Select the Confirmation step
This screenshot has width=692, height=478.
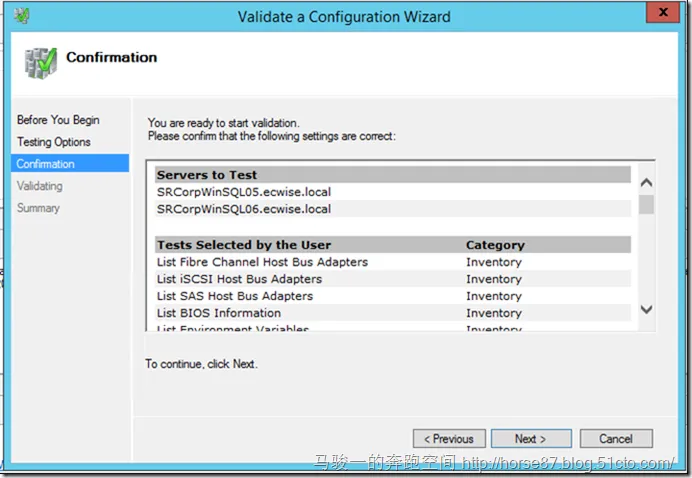pos(70,163)
